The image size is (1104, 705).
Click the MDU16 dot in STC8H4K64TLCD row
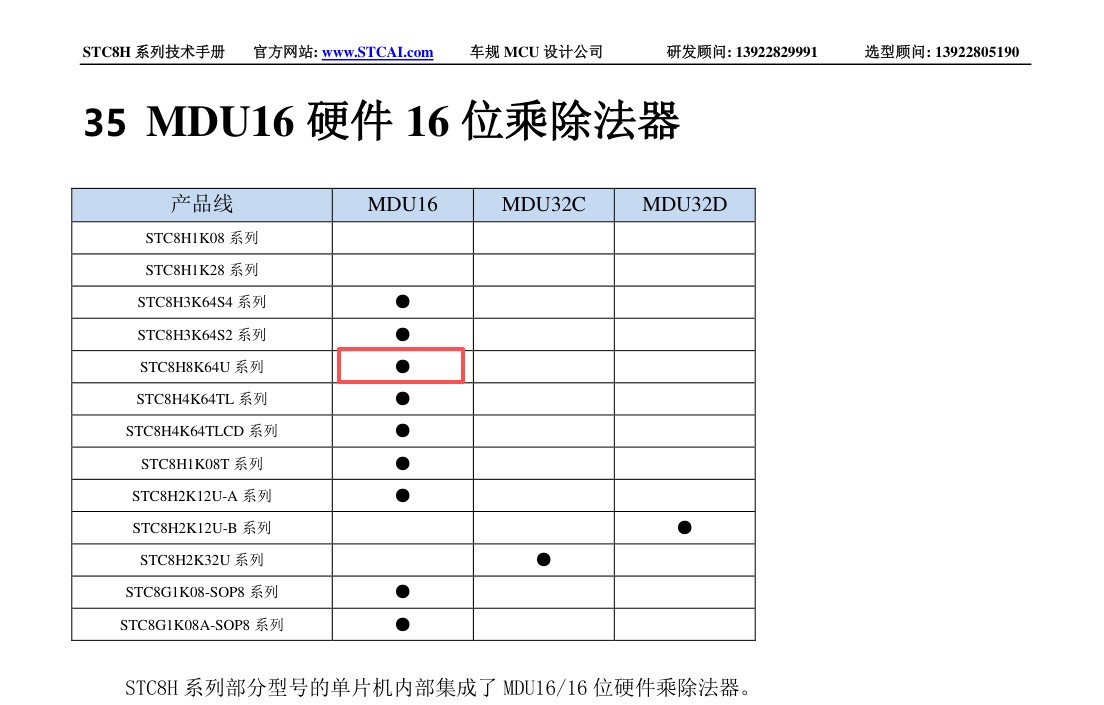[403, 430]
